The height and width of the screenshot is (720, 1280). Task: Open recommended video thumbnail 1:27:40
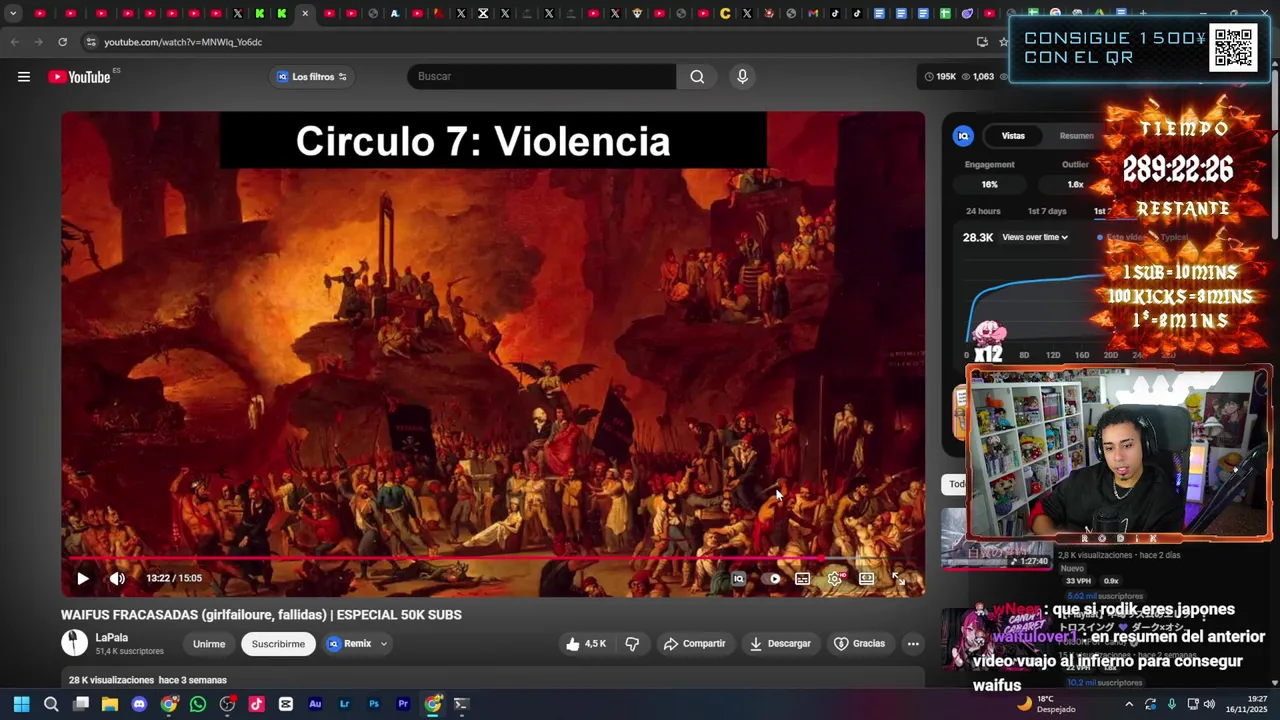997,538
